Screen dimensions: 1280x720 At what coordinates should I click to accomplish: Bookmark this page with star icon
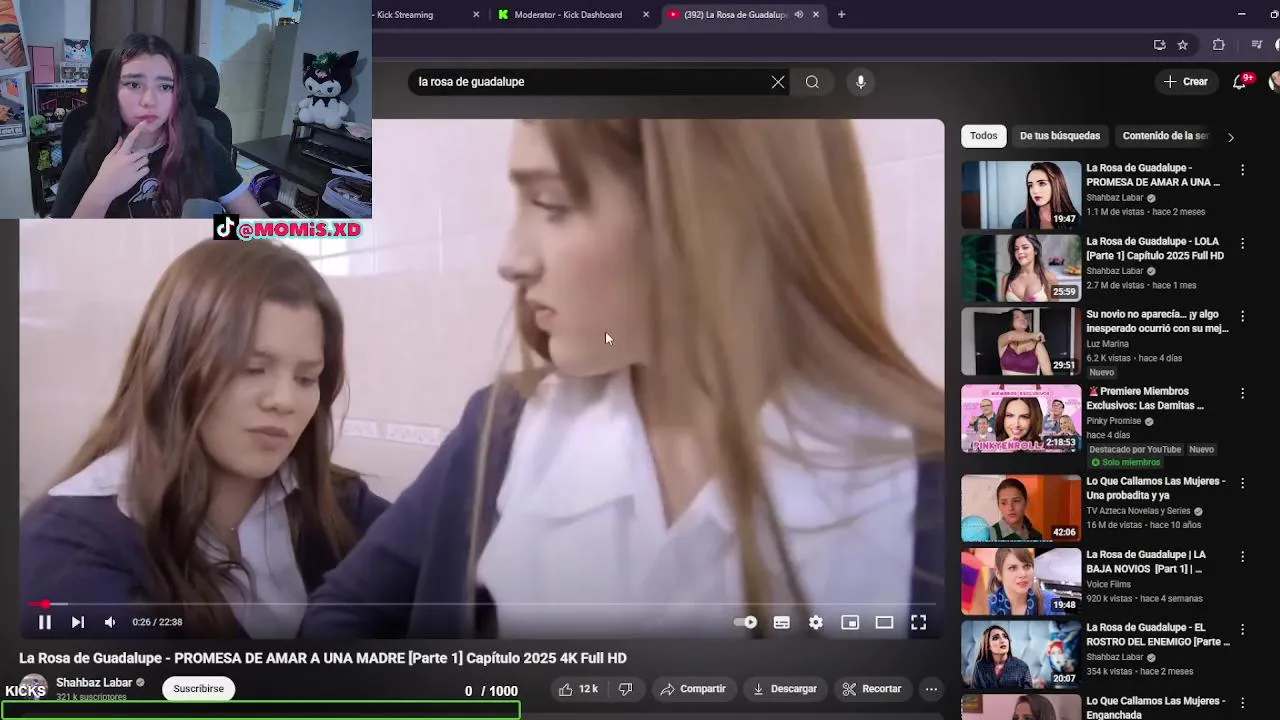pos(1183,45)
